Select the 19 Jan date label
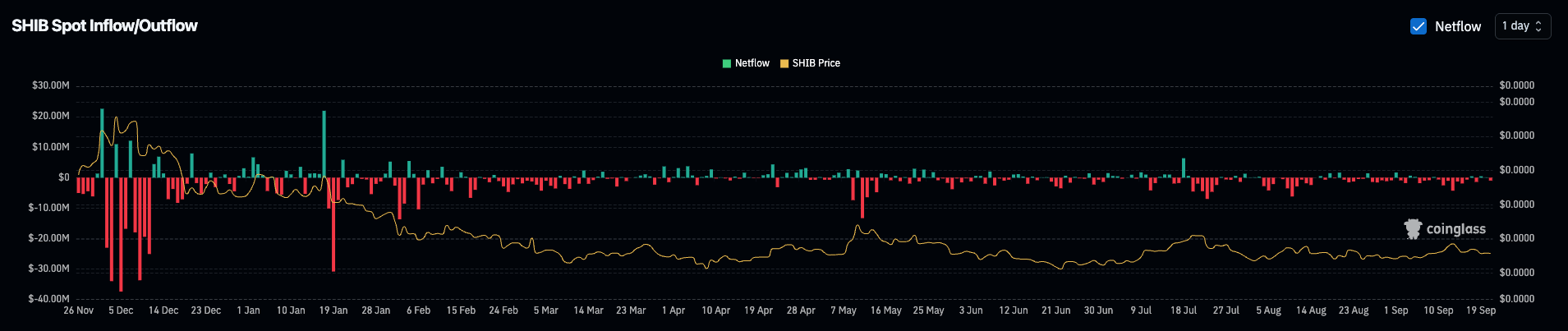1568x331 pixels. [x=333, y=310]
